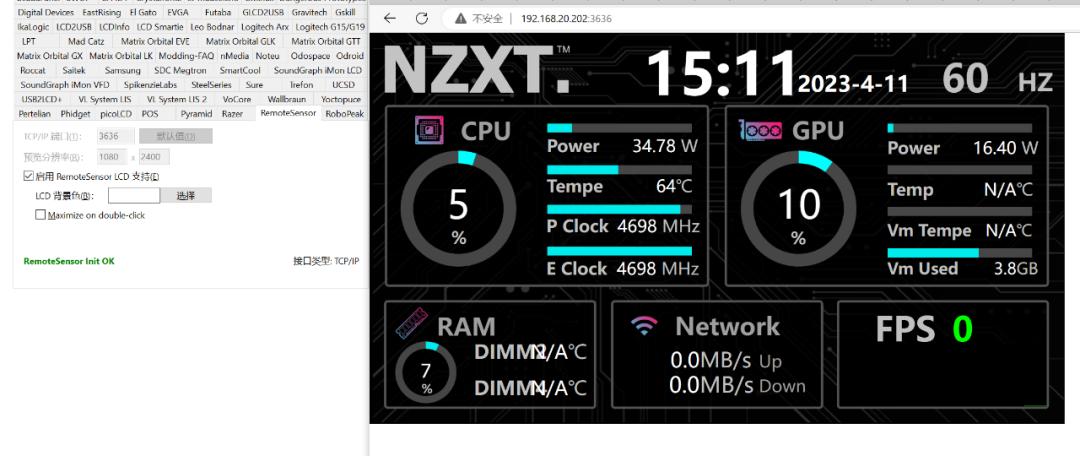Open the SoundGraph iMon VFD tab
1080x456 pixels.
pos(64,85)
